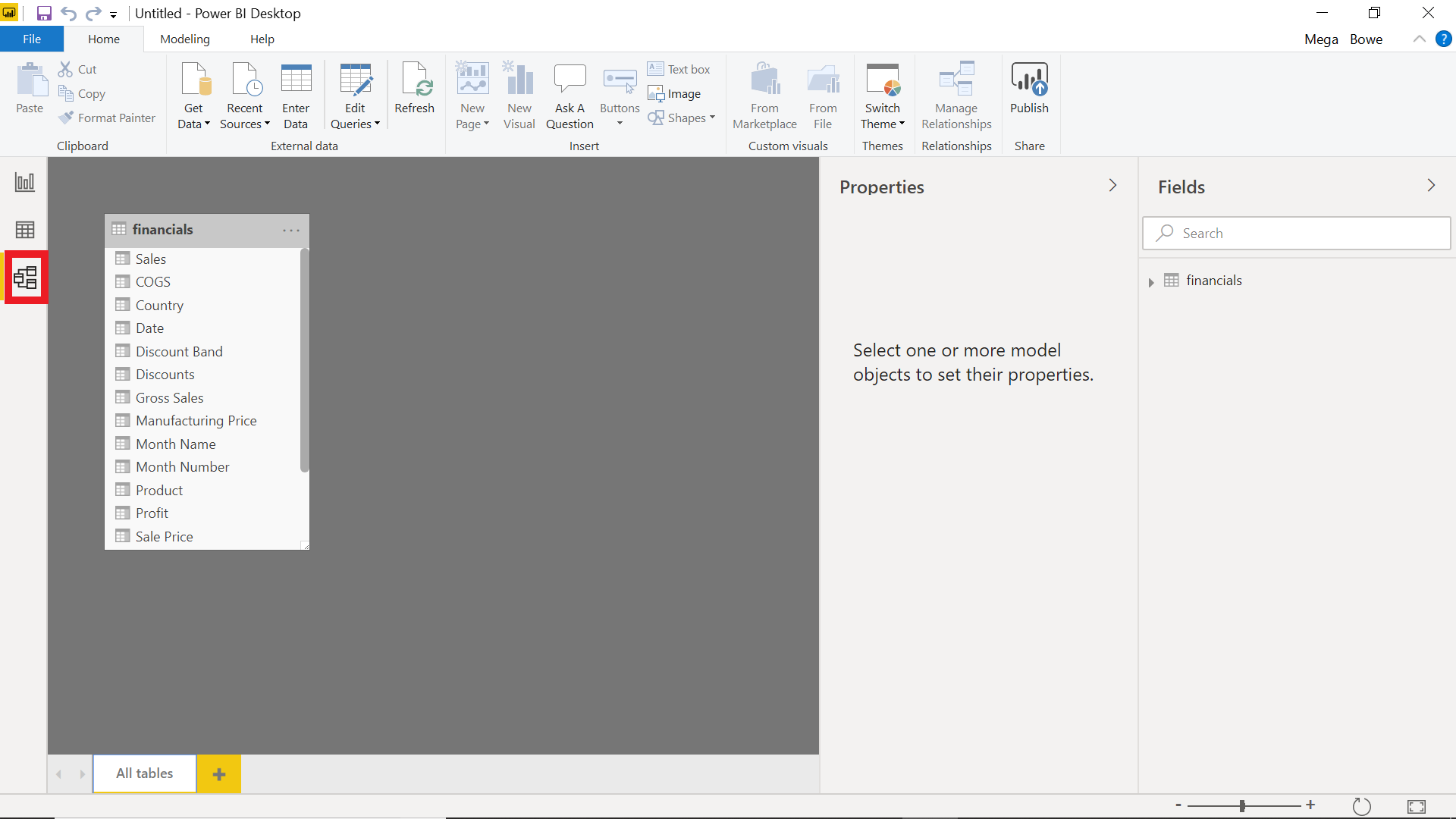Screen dimensions: 1456x819
Task: Click Copy in the Clipboard group
Action: [82, 93]
